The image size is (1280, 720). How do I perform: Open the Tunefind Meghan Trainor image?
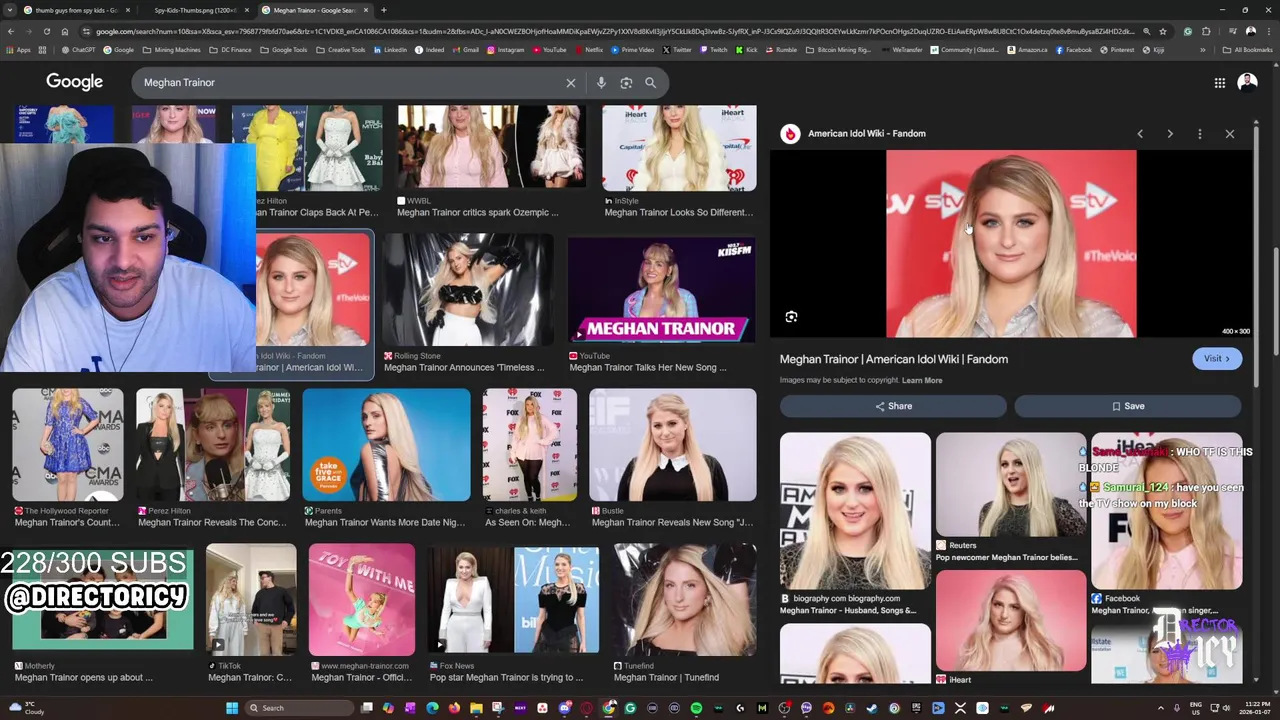(x=685, y=600)
